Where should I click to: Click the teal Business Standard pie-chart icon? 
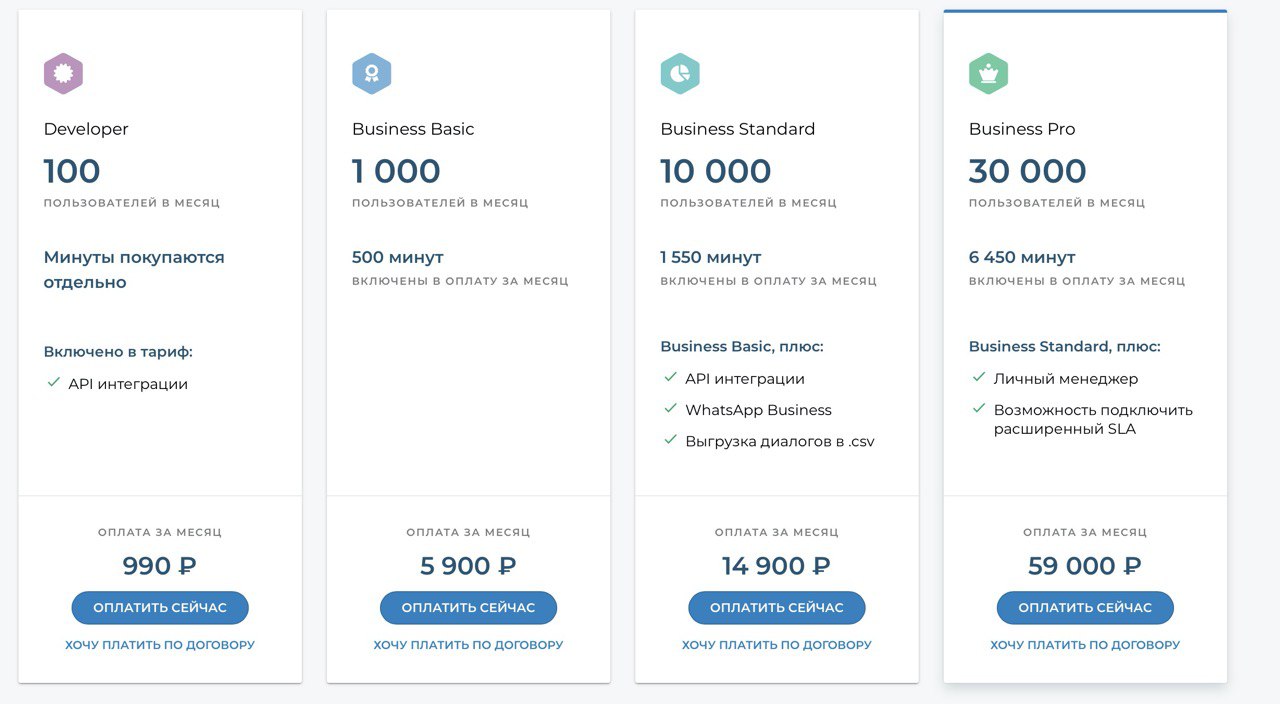(680, 74)
